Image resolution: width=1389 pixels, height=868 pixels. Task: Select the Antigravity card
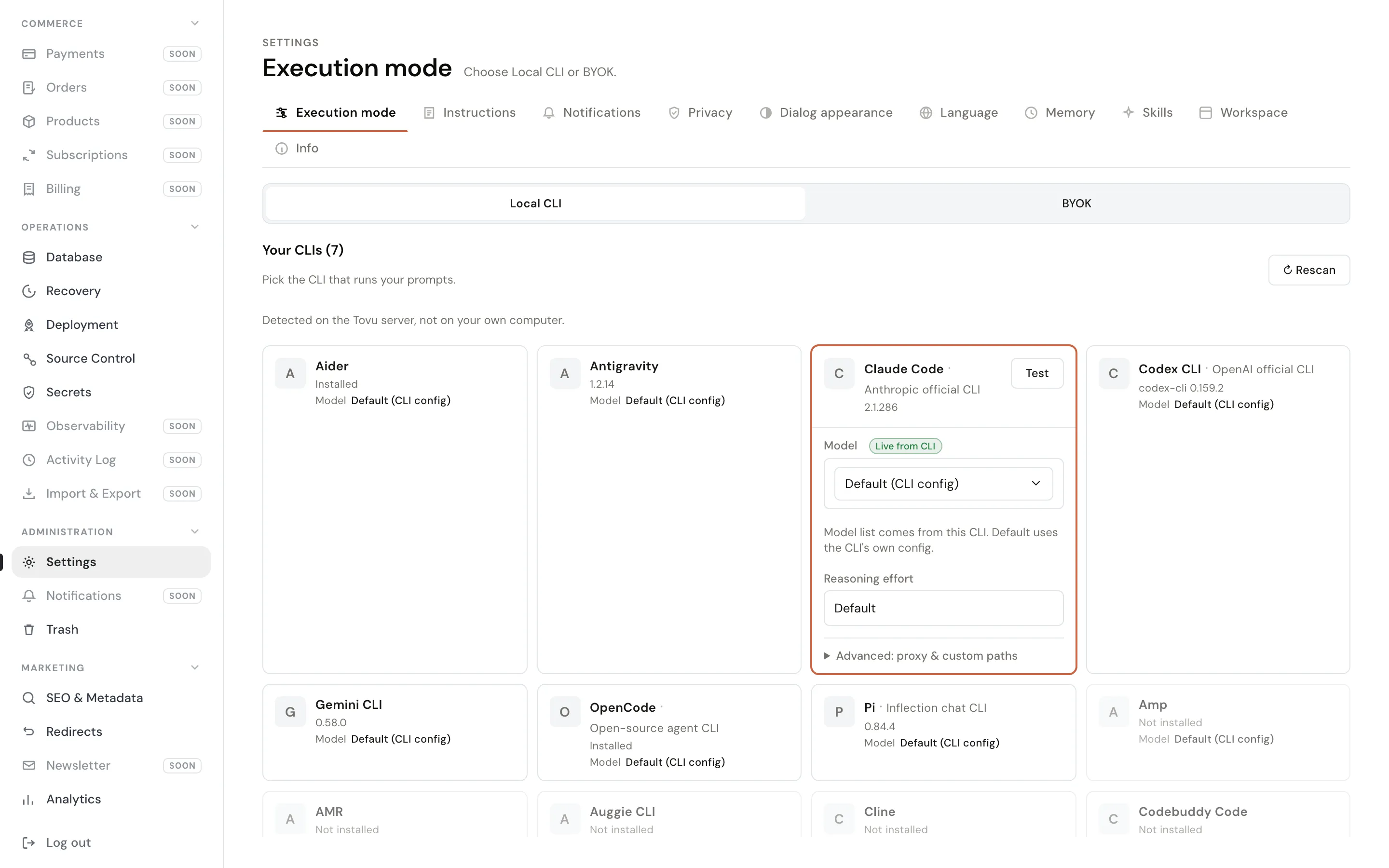(x=668, y=510)
